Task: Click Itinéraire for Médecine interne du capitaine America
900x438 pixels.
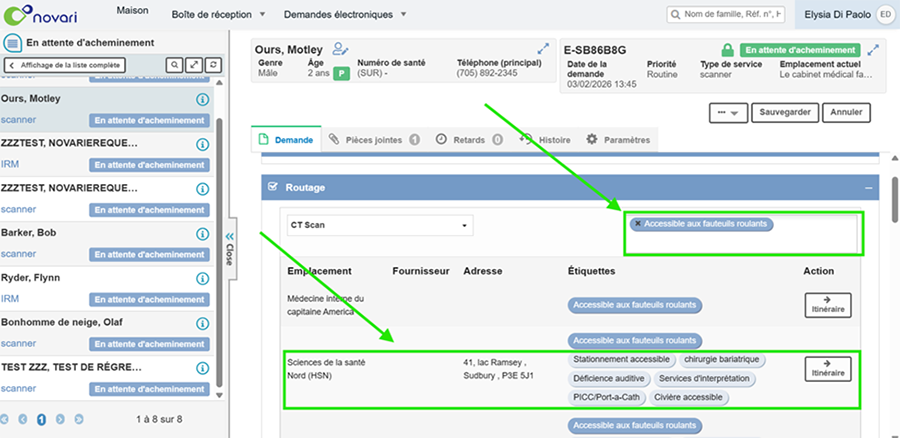Action: 828,305
